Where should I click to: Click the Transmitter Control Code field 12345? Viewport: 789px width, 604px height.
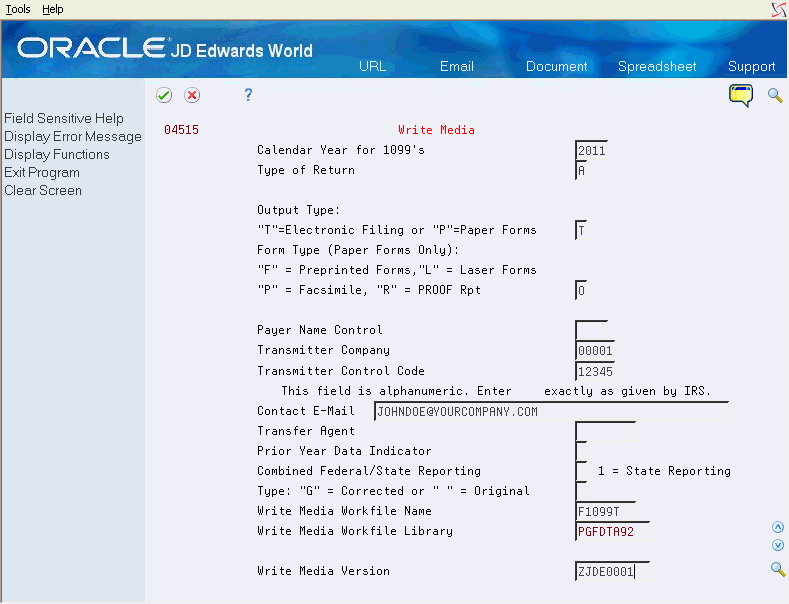coord(595,371)
